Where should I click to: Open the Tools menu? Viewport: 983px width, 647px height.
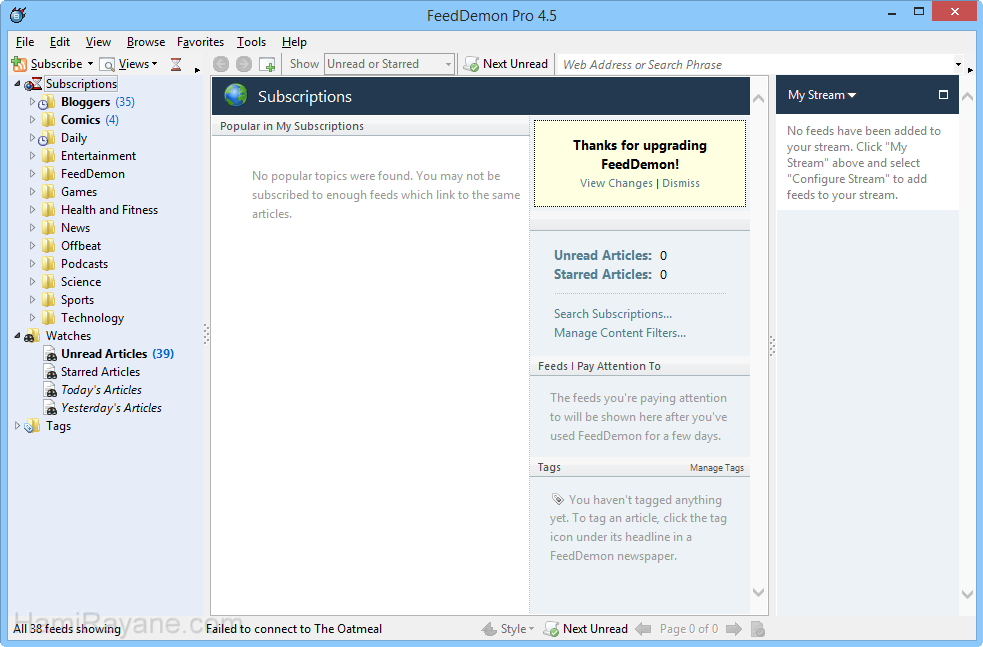pos(251,42)
